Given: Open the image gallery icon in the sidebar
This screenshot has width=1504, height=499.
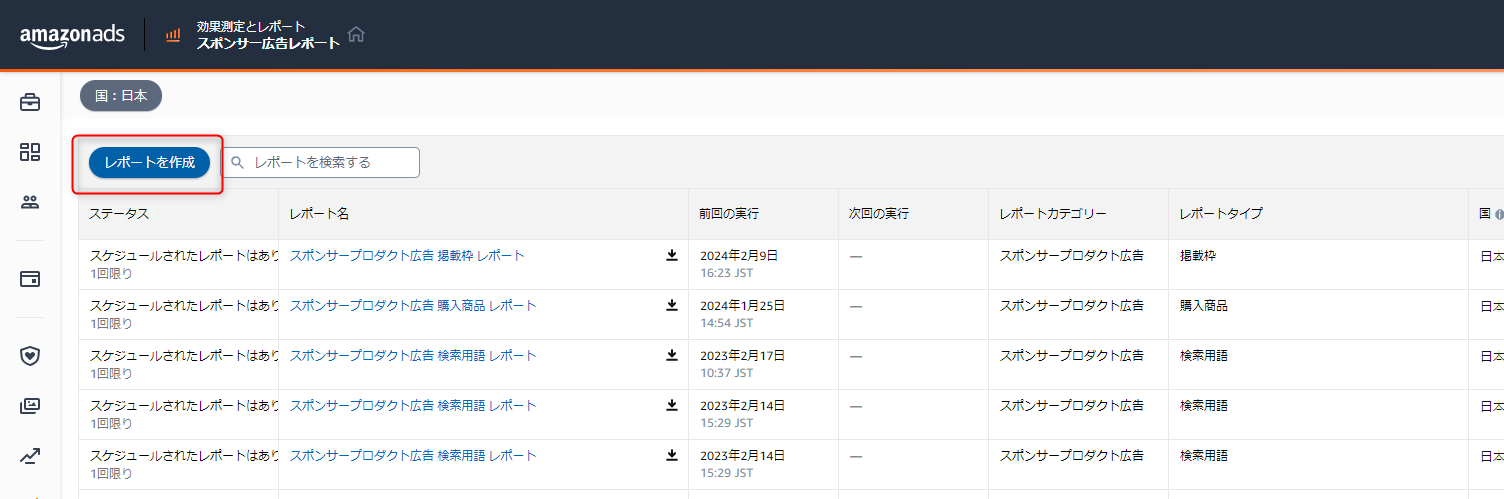Looking at the screenshot, I should (x=30, y=406).
